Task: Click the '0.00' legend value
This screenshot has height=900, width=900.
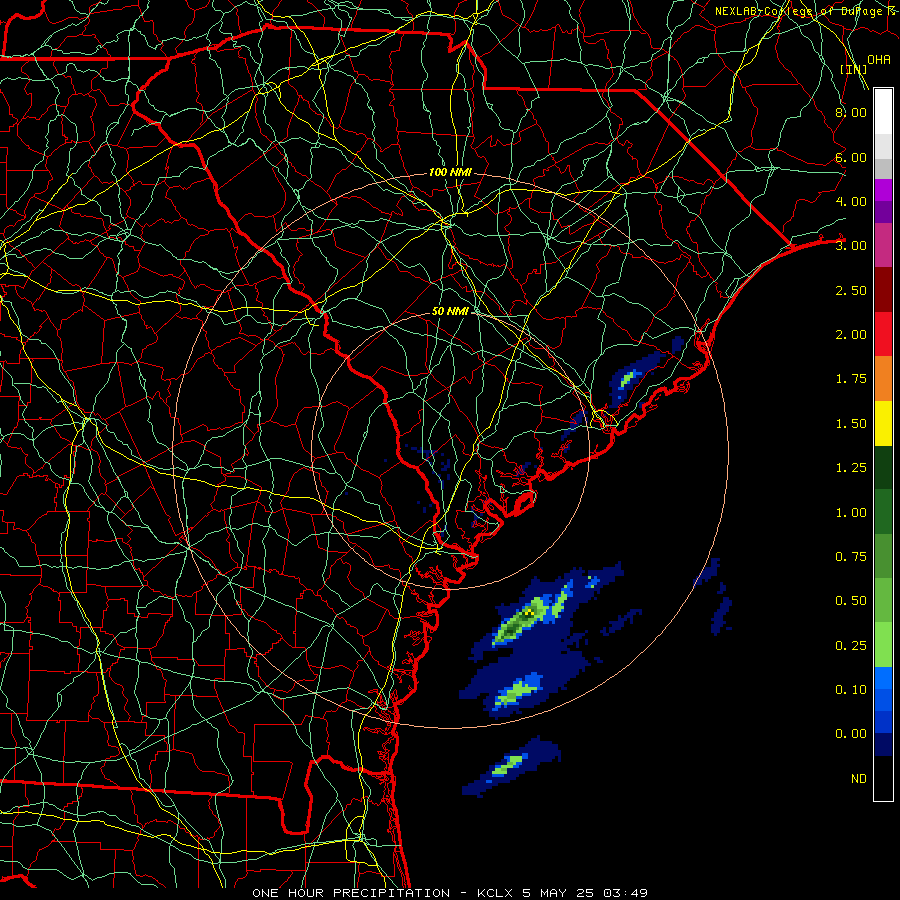Action: [x=851, y=734]
